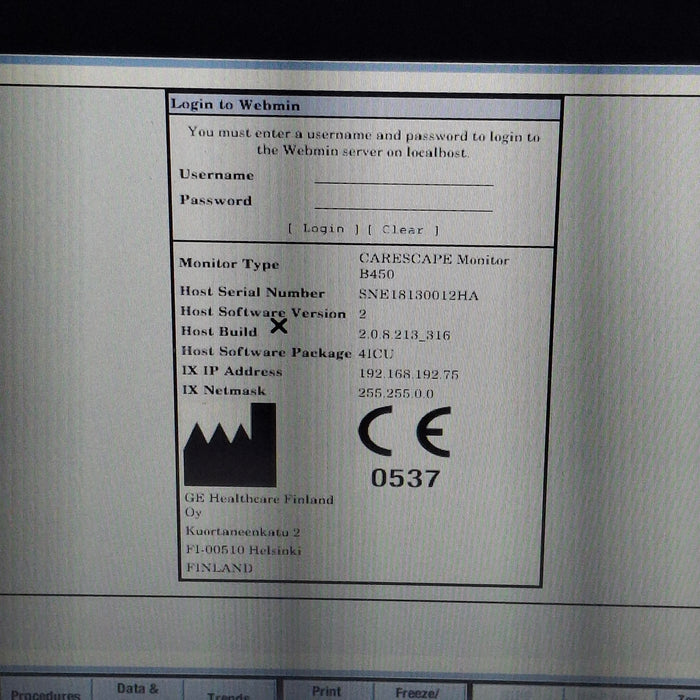The width and height of the screenshot is (700, 700).
Task: Click the IX Netmask label
Action: click(224, 390)
